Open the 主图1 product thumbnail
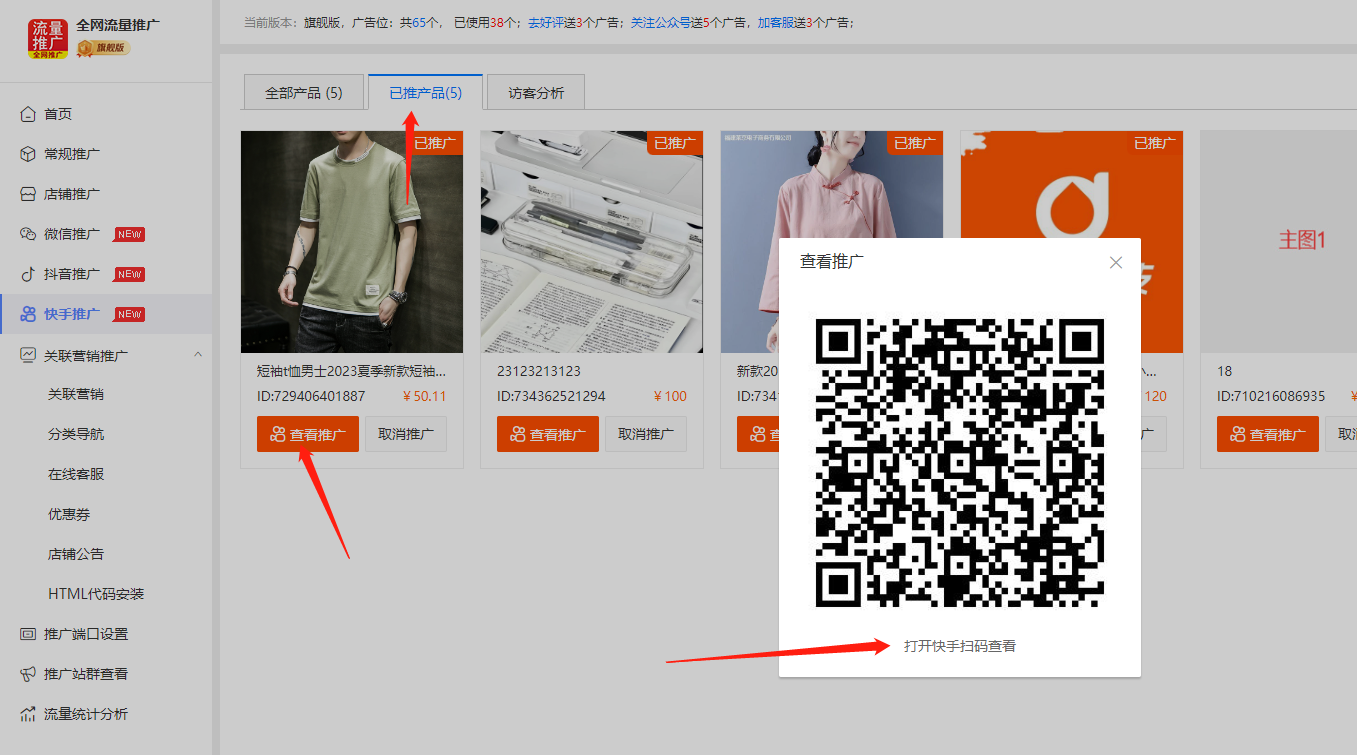Viewport: 1357px width, 755px height. pyautogui.click(x=1278, y=241)
